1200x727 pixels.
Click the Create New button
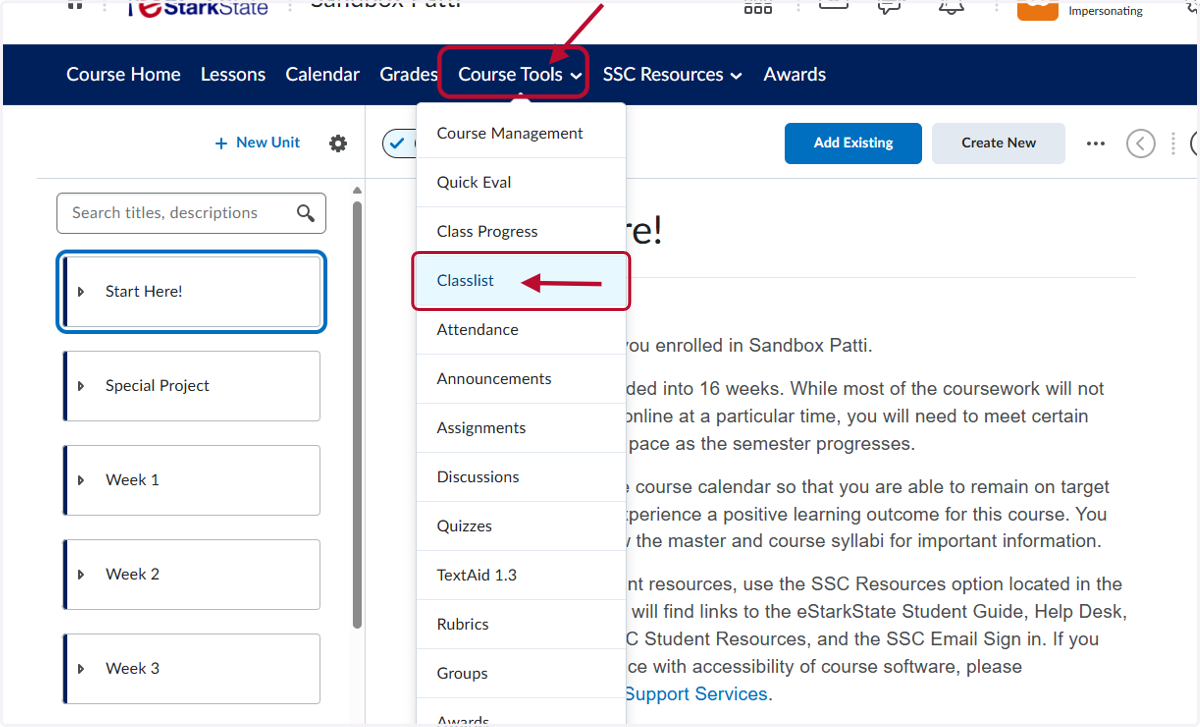point(998,143)
